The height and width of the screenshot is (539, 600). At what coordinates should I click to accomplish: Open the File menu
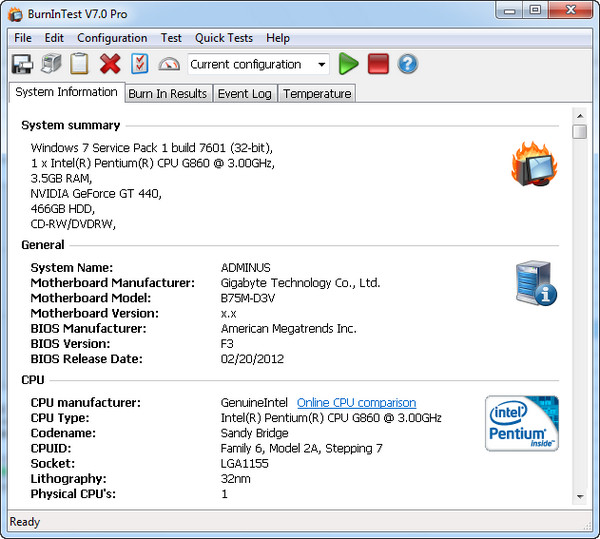(x=22, y=38)
